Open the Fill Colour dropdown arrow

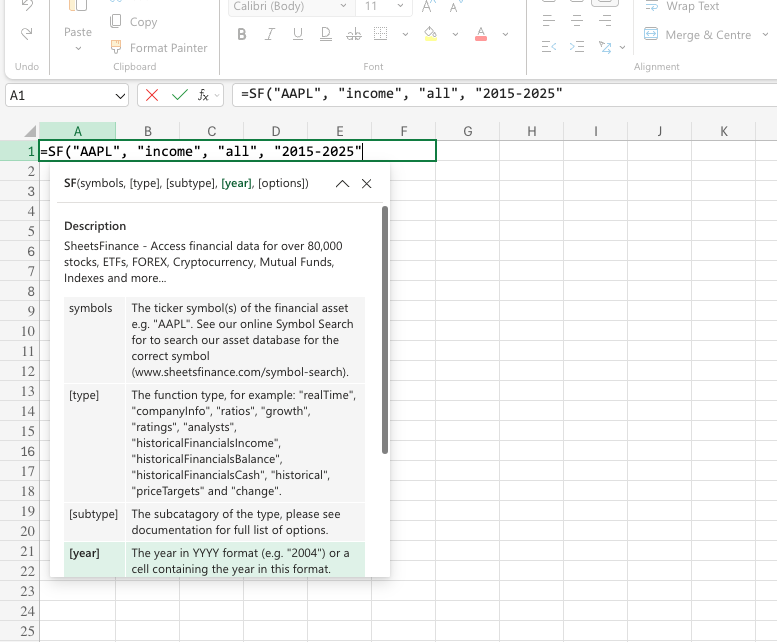[455, 35]
